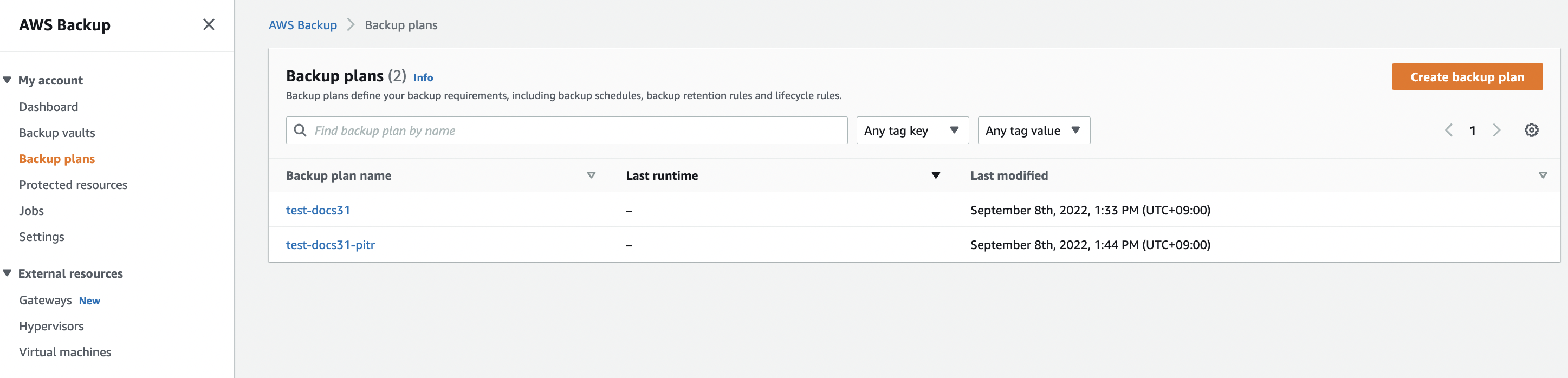Sort by Backup plan name column

(x=591, y=175)
